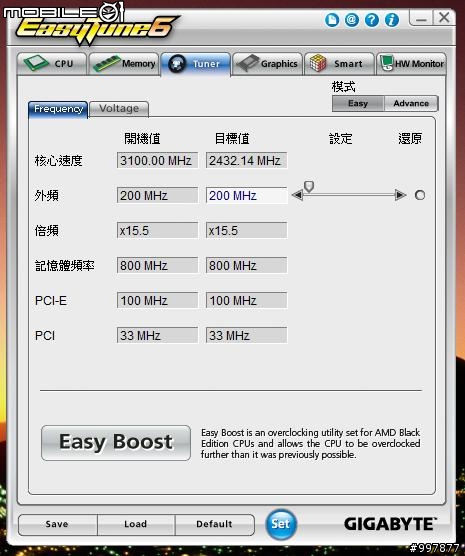Click the 外頻 restore radio circle
Screen dimensions: 465x556
tap(420, 195)
